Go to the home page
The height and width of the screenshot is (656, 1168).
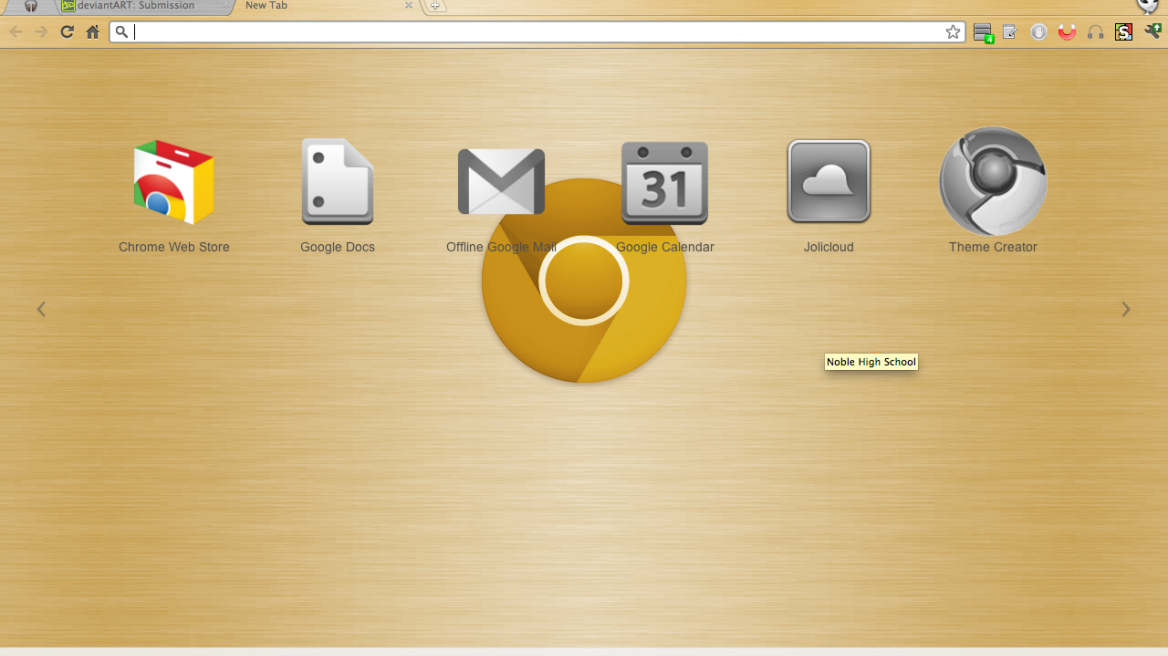(92, 32)
